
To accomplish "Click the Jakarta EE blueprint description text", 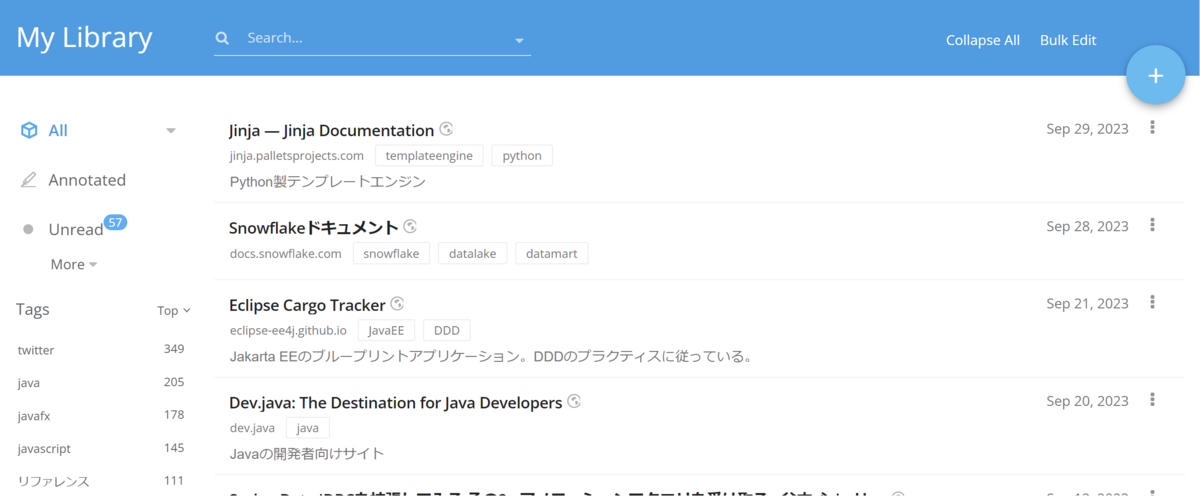I will tap(490, 356).
